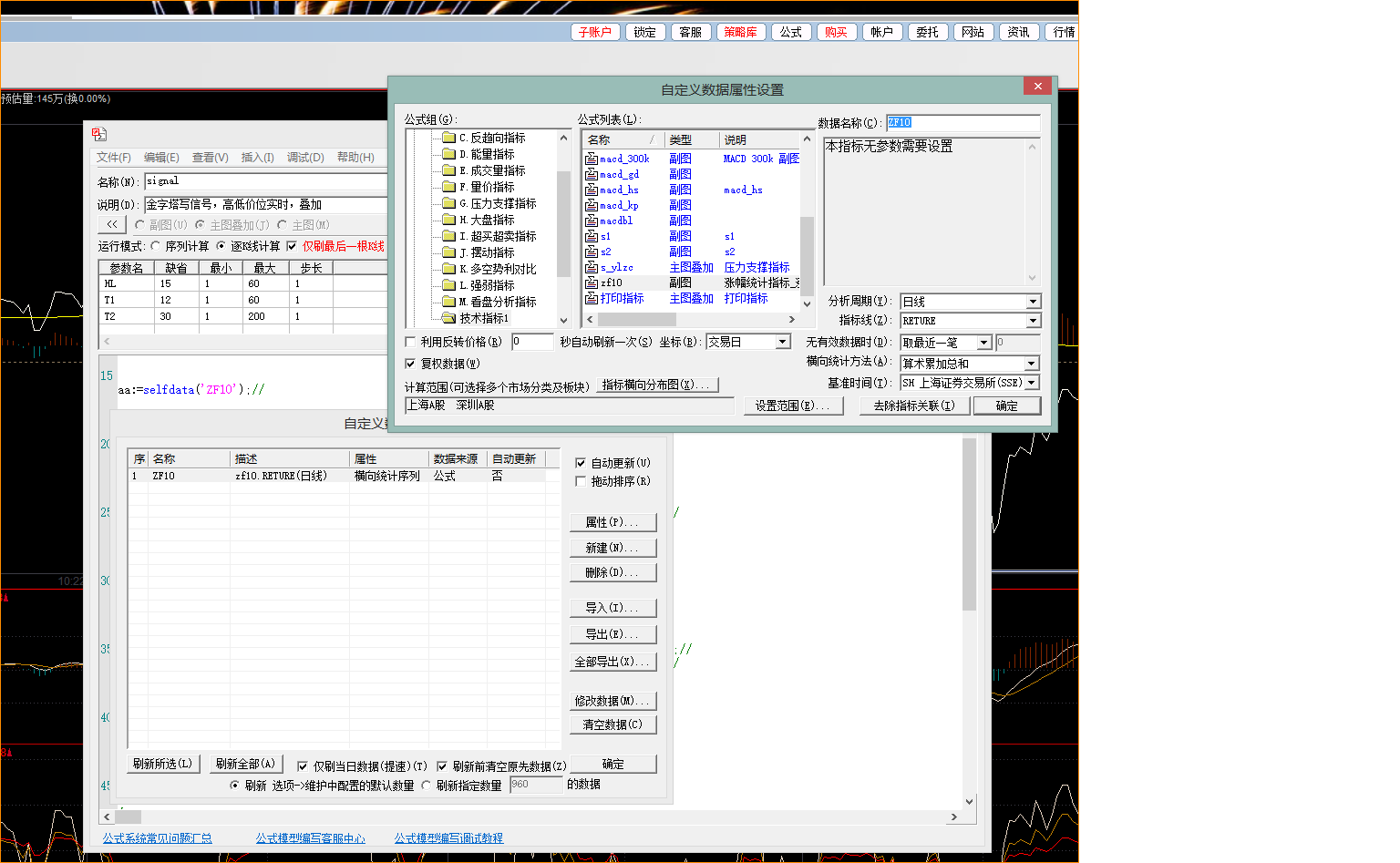The height and width of the screenshot is (863, 1400).
Task: Click the formula editor window icon
Action: pyautogui.click(x=99, y=134)
